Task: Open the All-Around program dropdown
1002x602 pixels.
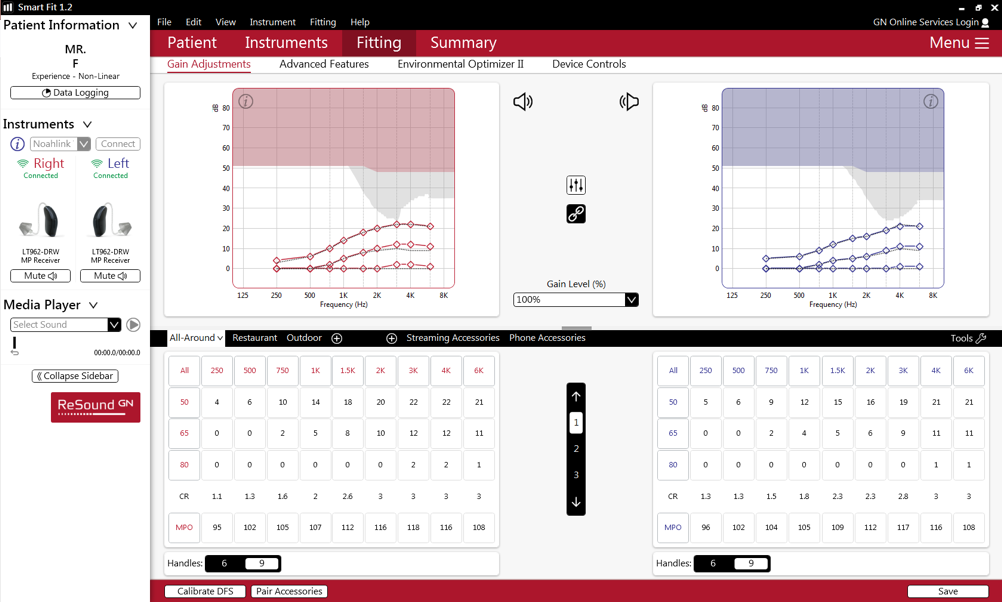Action: click(196, 338)
